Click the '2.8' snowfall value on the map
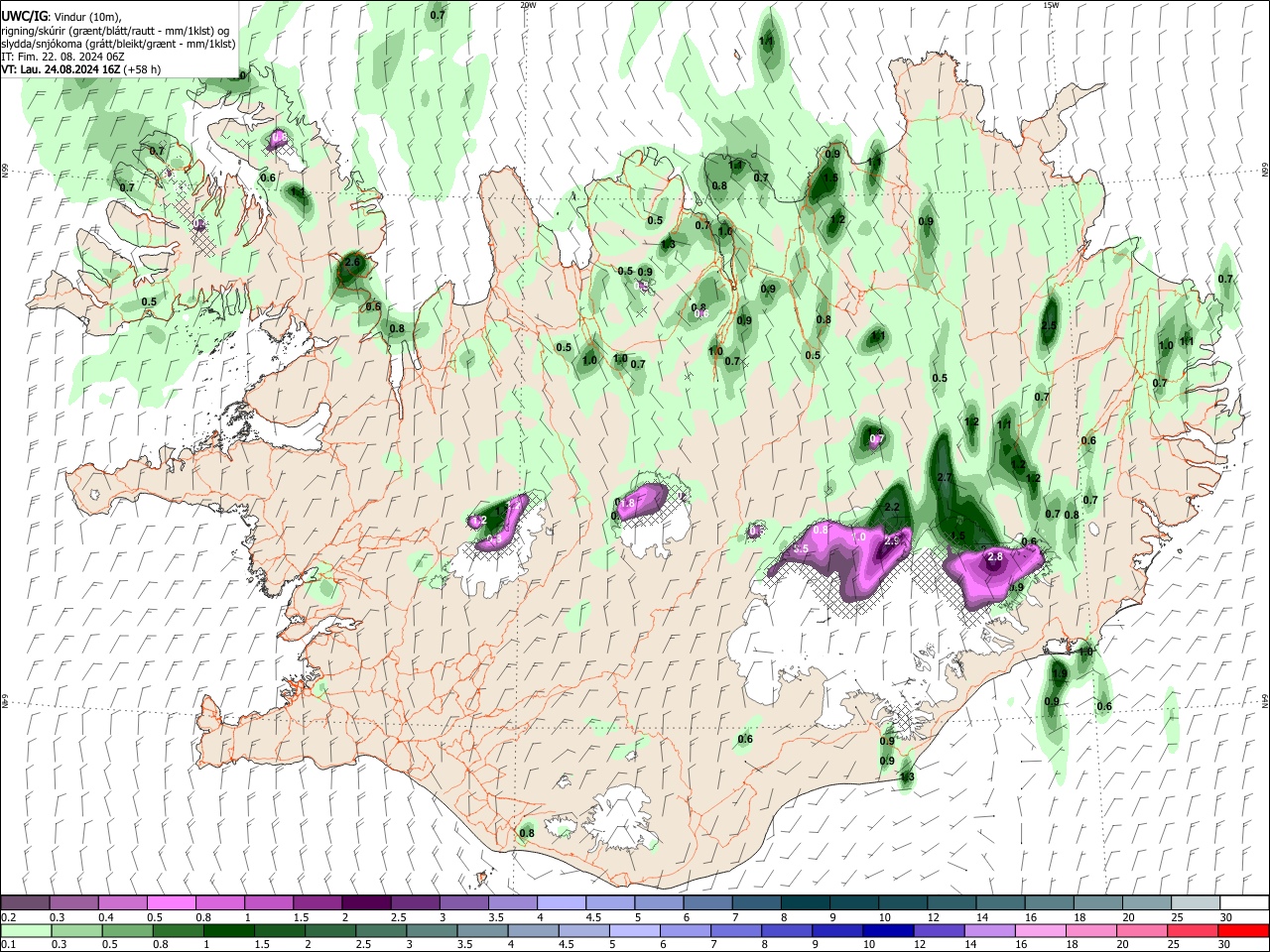1270x952 pixels. click(x=995, y=558)
